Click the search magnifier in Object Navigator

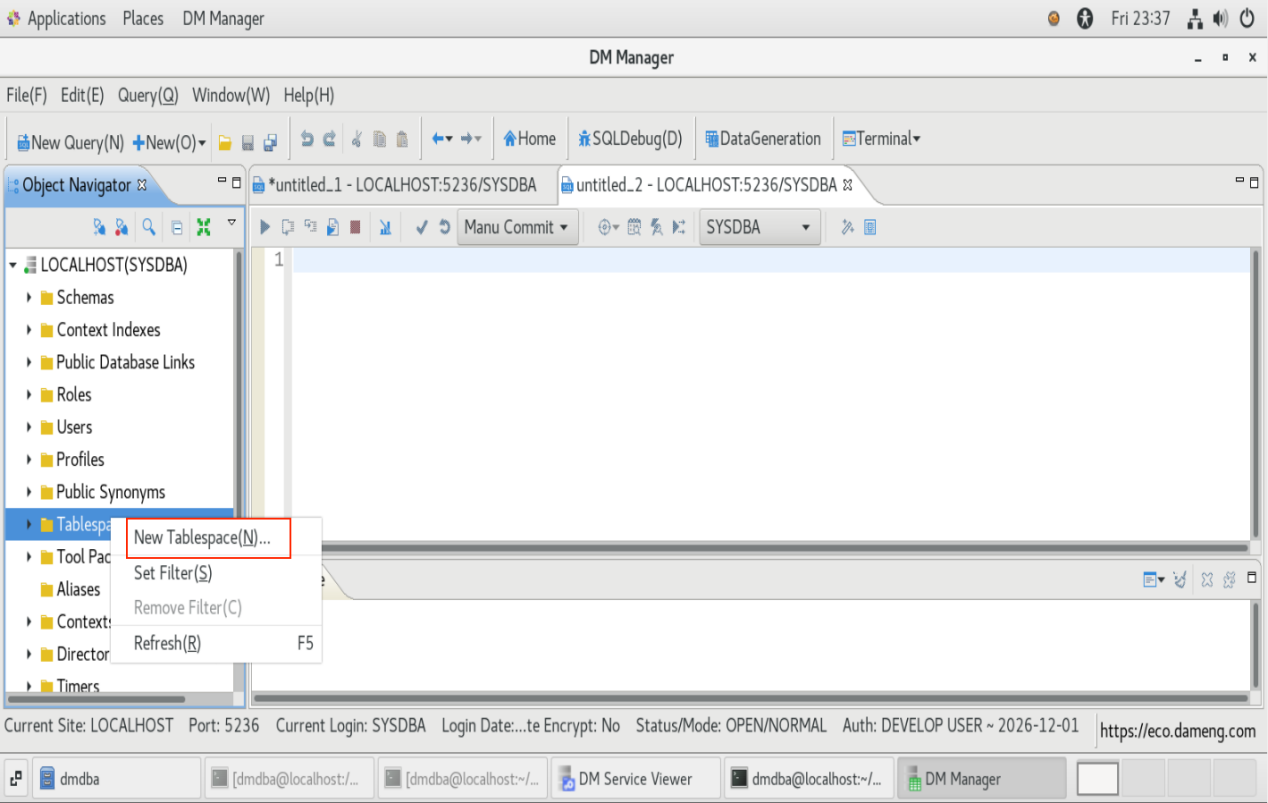(x=149, y=227)
